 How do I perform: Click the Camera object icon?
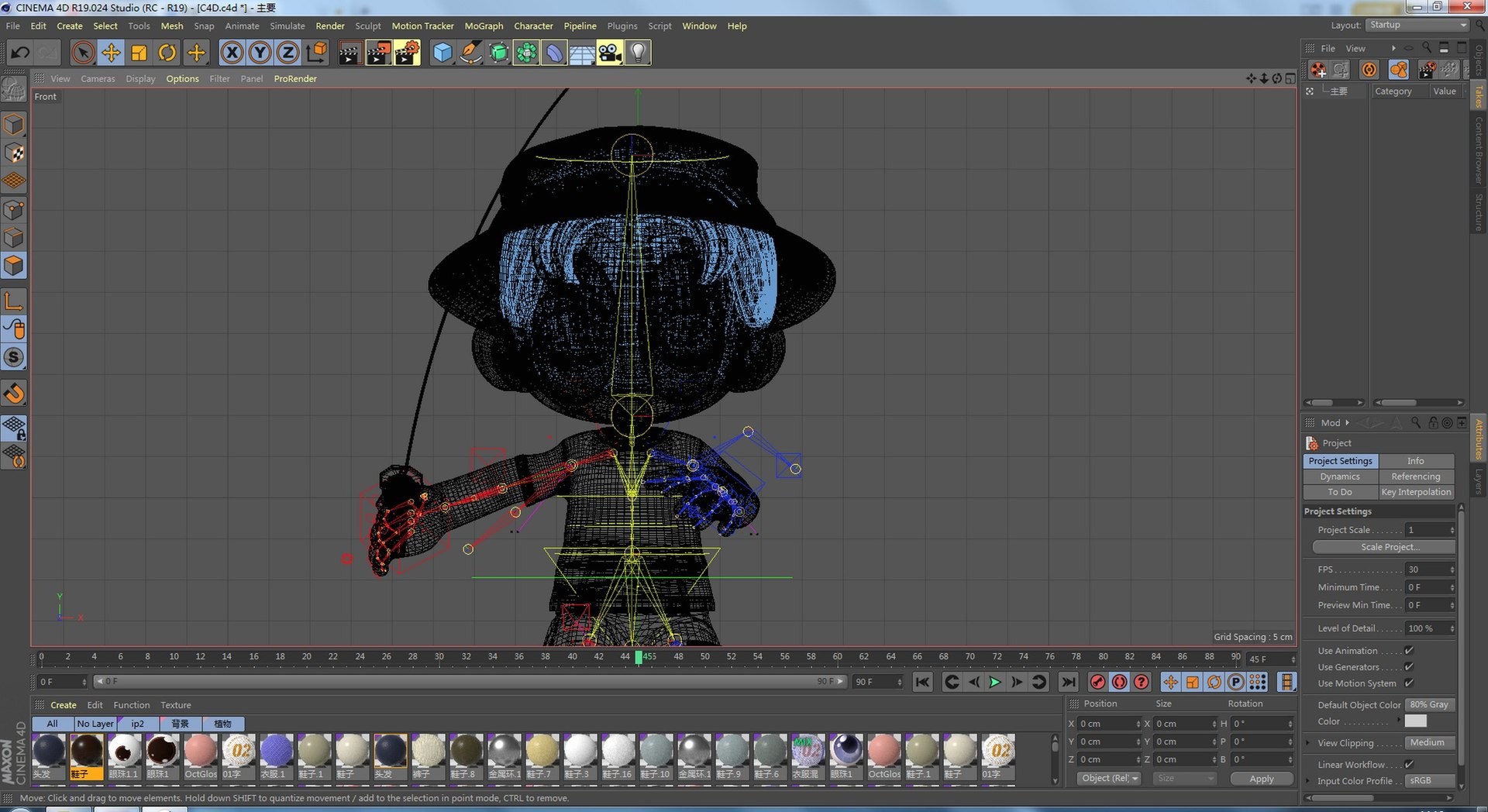[x=610, y=53]
